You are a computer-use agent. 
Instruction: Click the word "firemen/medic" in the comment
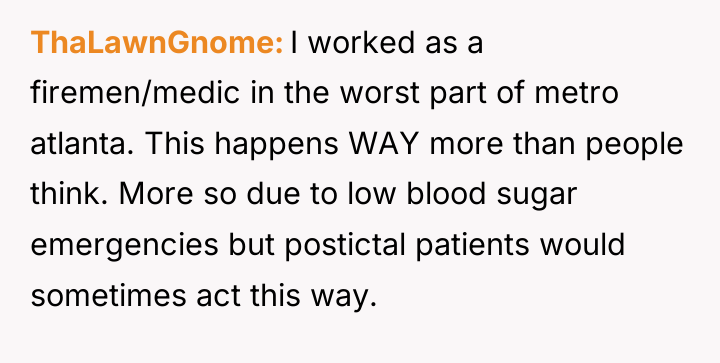pyautogui.click(x=135, y=93)
